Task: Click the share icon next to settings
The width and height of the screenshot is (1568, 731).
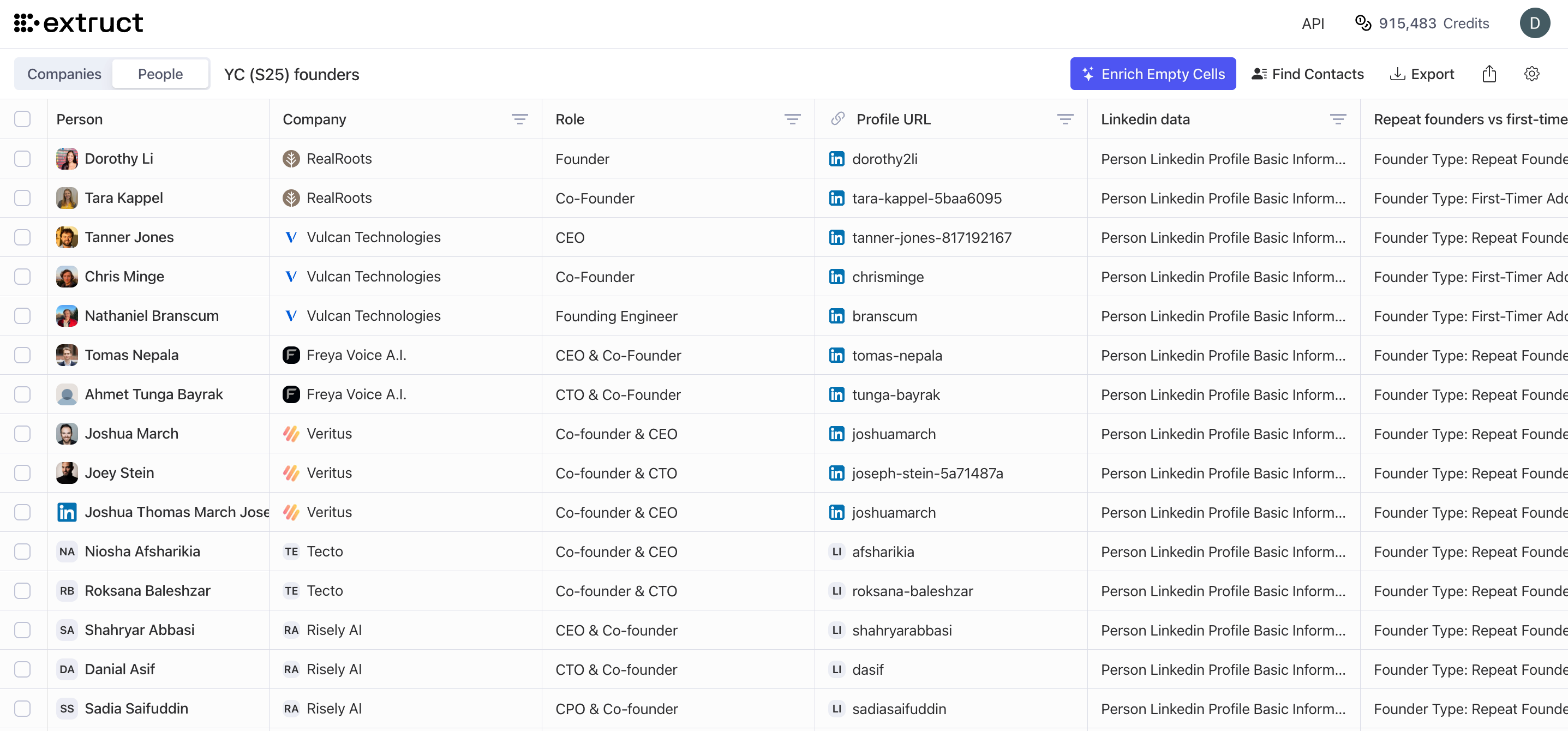Action: 1489,74
